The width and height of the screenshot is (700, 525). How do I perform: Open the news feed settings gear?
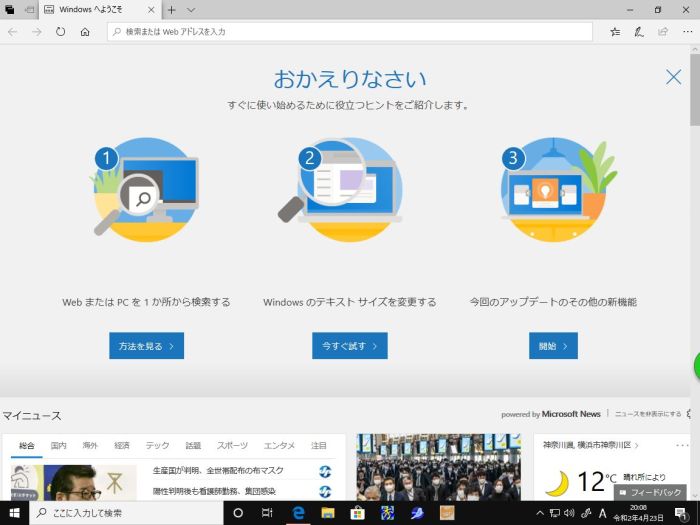(x=690, y=414)
